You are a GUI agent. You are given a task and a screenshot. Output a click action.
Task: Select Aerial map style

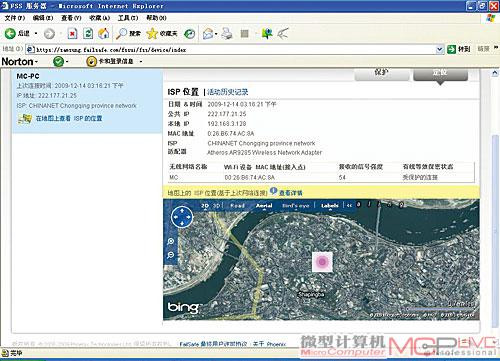click(264, 206)
